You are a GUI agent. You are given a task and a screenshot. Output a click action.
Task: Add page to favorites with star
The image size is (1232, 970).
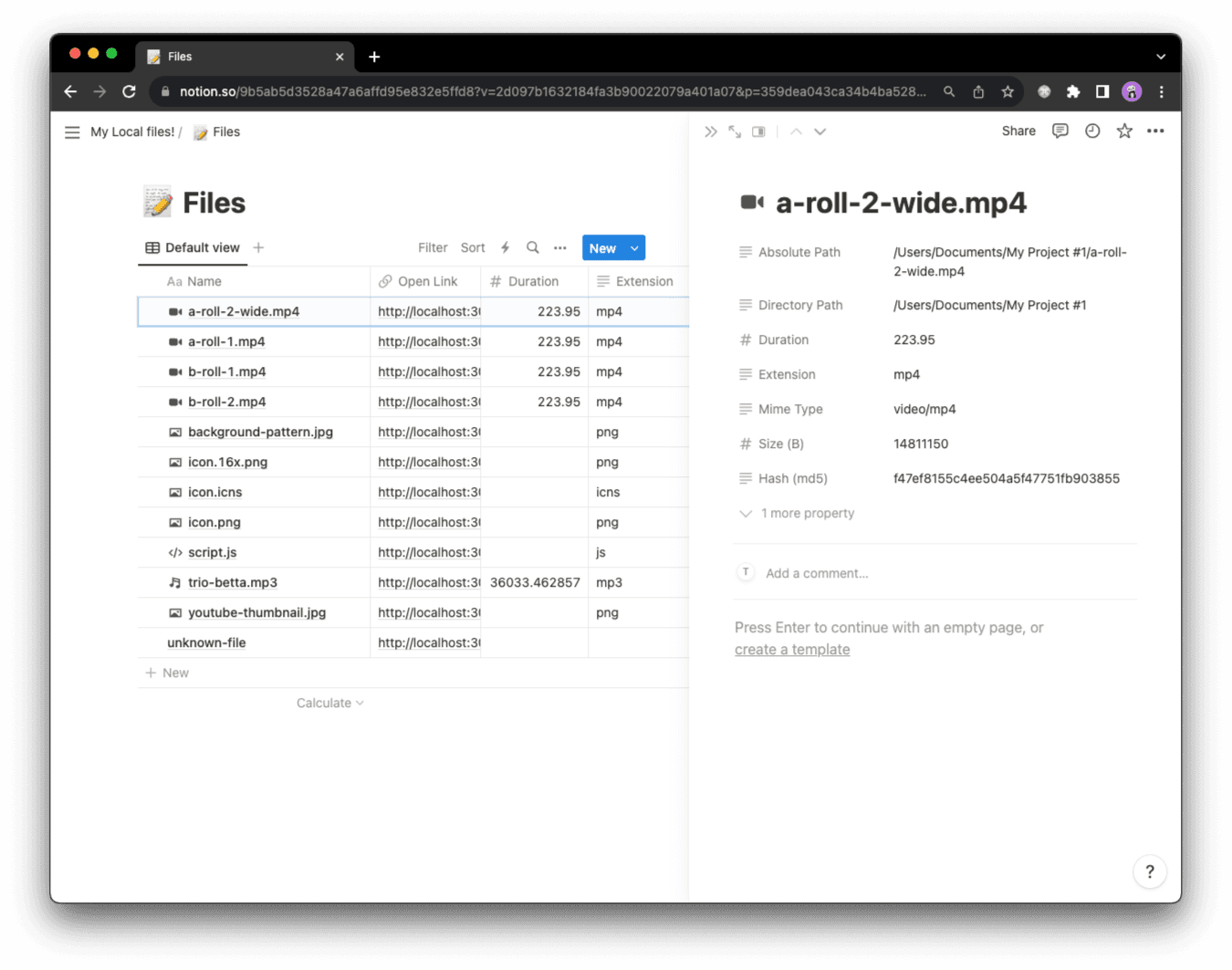(x=1124, y=131)
